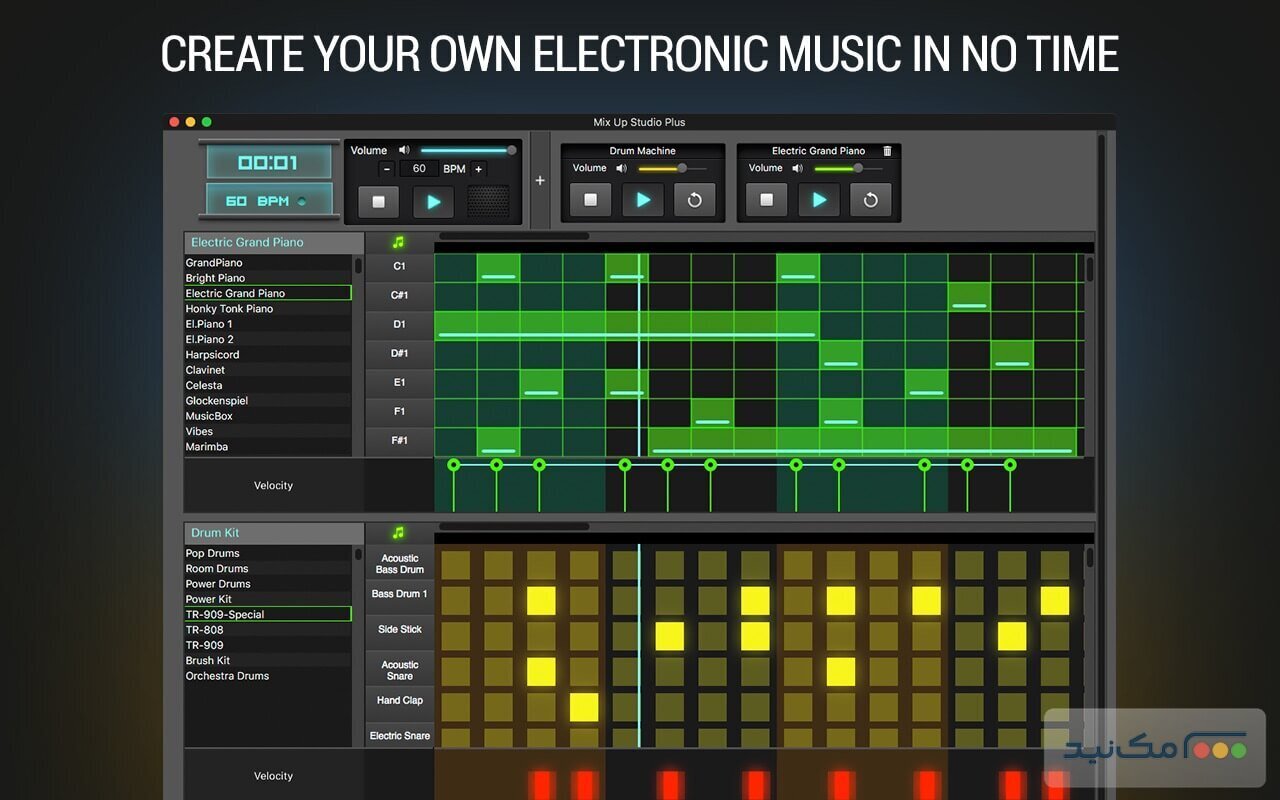Click the green music note icon above the piano roll

tap(398, 241)
